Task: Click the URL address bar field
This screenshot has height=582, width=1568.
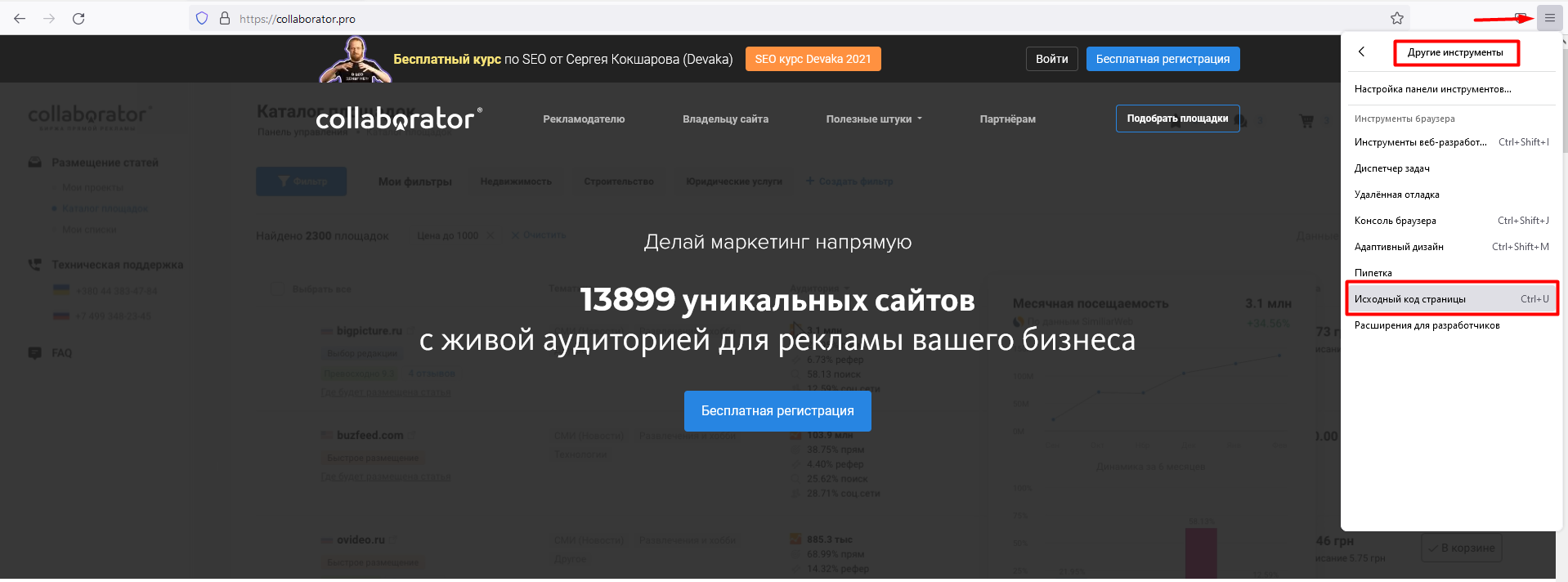Action: coord(736,19)
